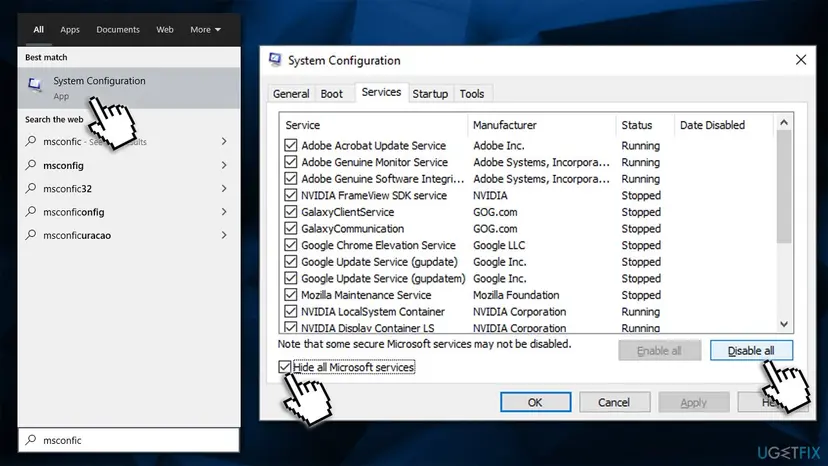Open the System Configuration app result
828x466 pixels.
point(129,88)
